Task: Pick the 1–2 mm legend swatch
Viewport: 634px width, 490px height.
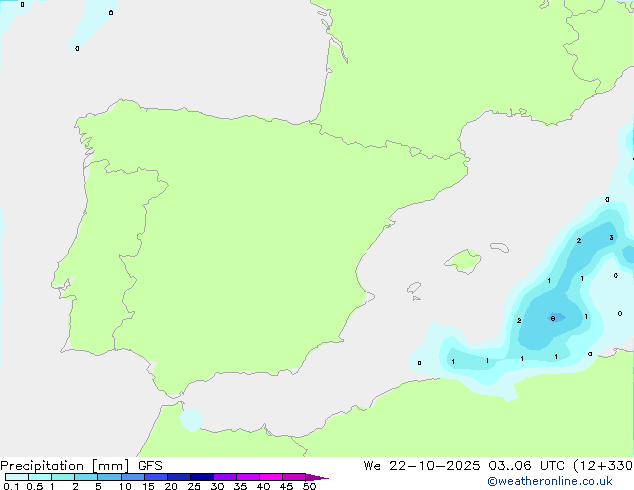Action: point(63,477)
